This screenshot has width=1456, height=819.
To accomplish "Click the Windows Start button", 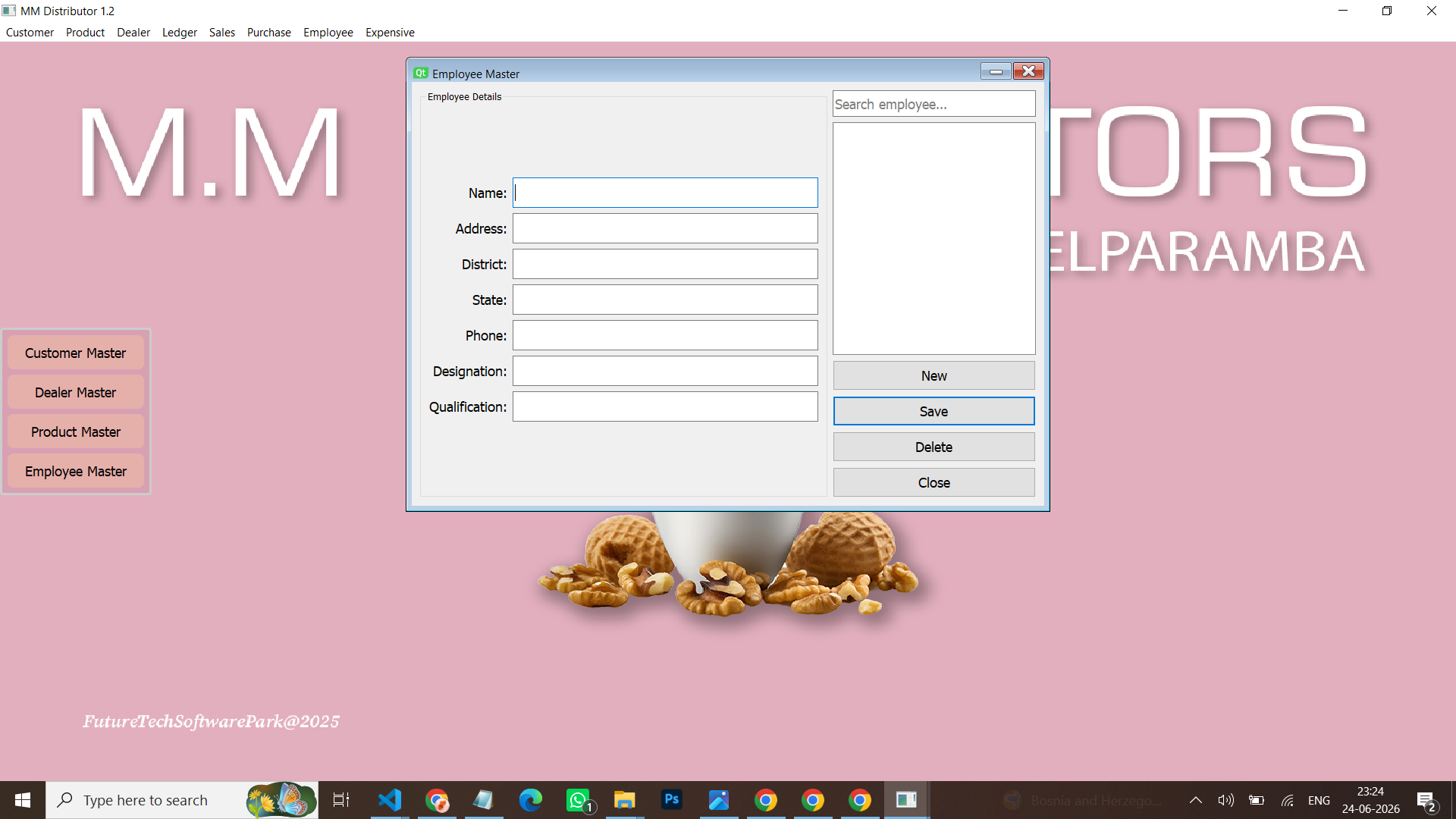I will [x=23, y=800].
